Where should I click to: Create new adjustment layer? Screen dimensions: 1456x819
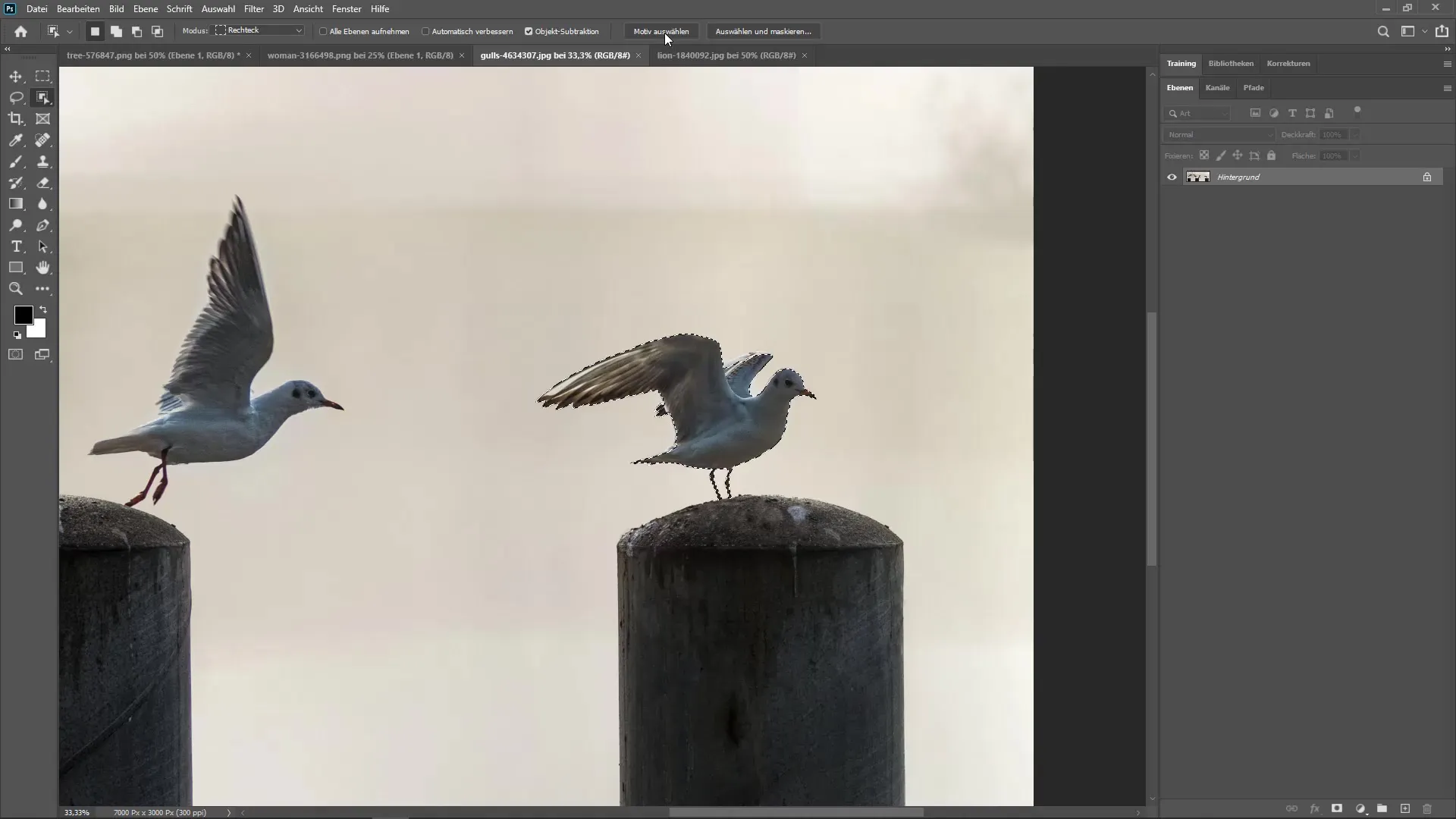tap(1360, 808)
